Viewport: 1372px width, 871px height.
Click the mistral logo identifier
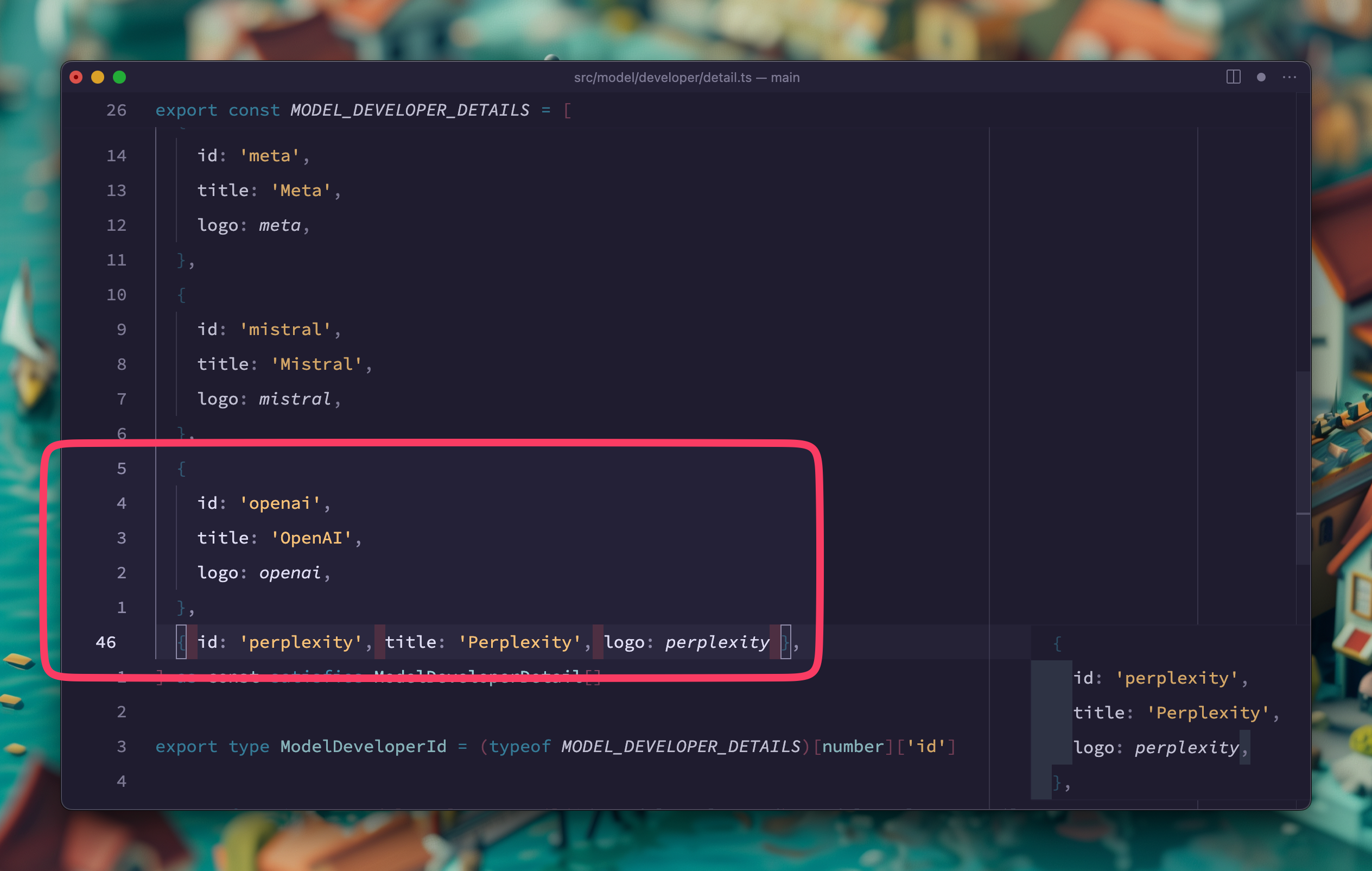[295, 399]
